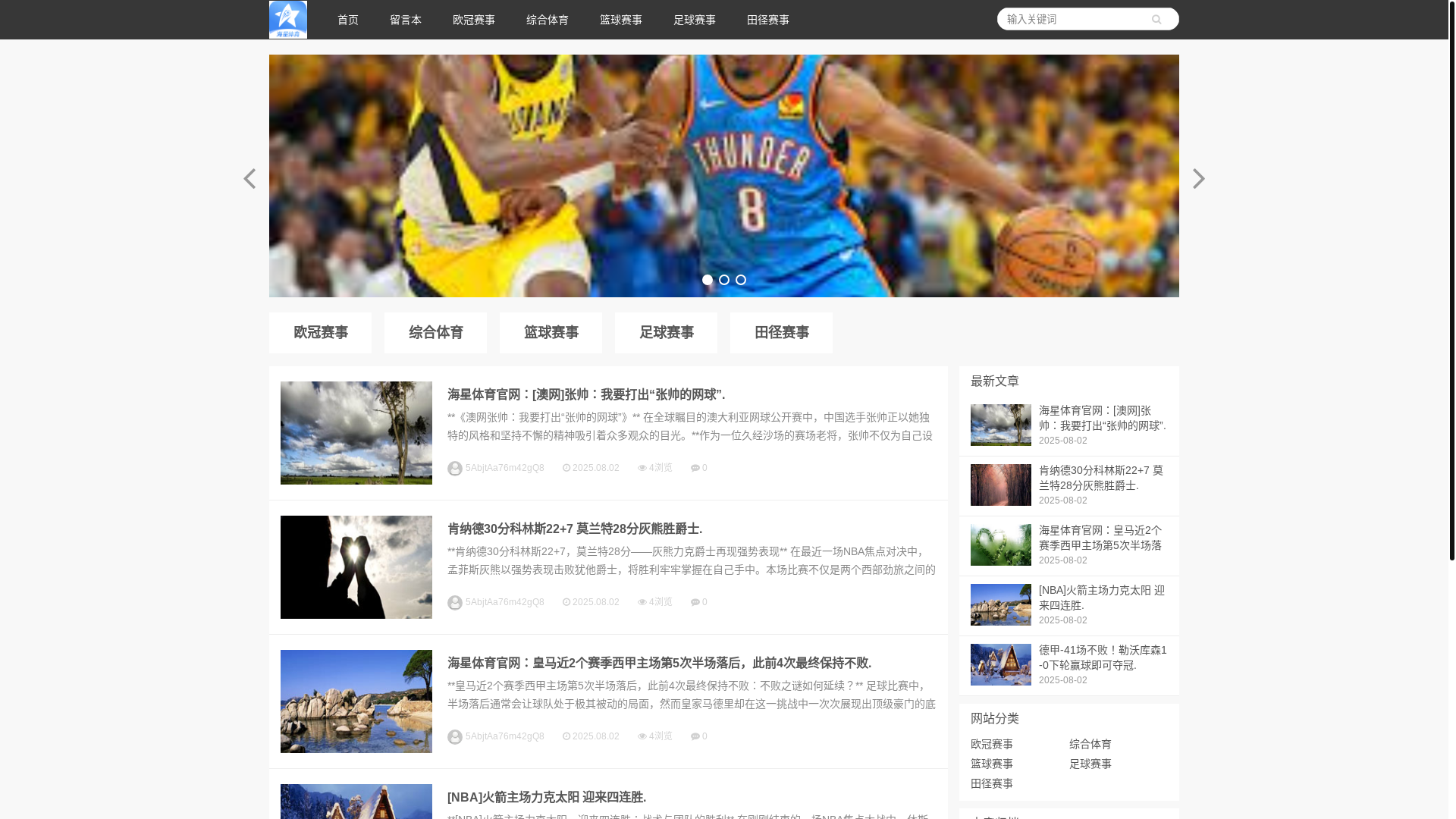Select 足球赛事 category tab below banner
Viewport: 1456px width, 819px height.
click(666, 333)
